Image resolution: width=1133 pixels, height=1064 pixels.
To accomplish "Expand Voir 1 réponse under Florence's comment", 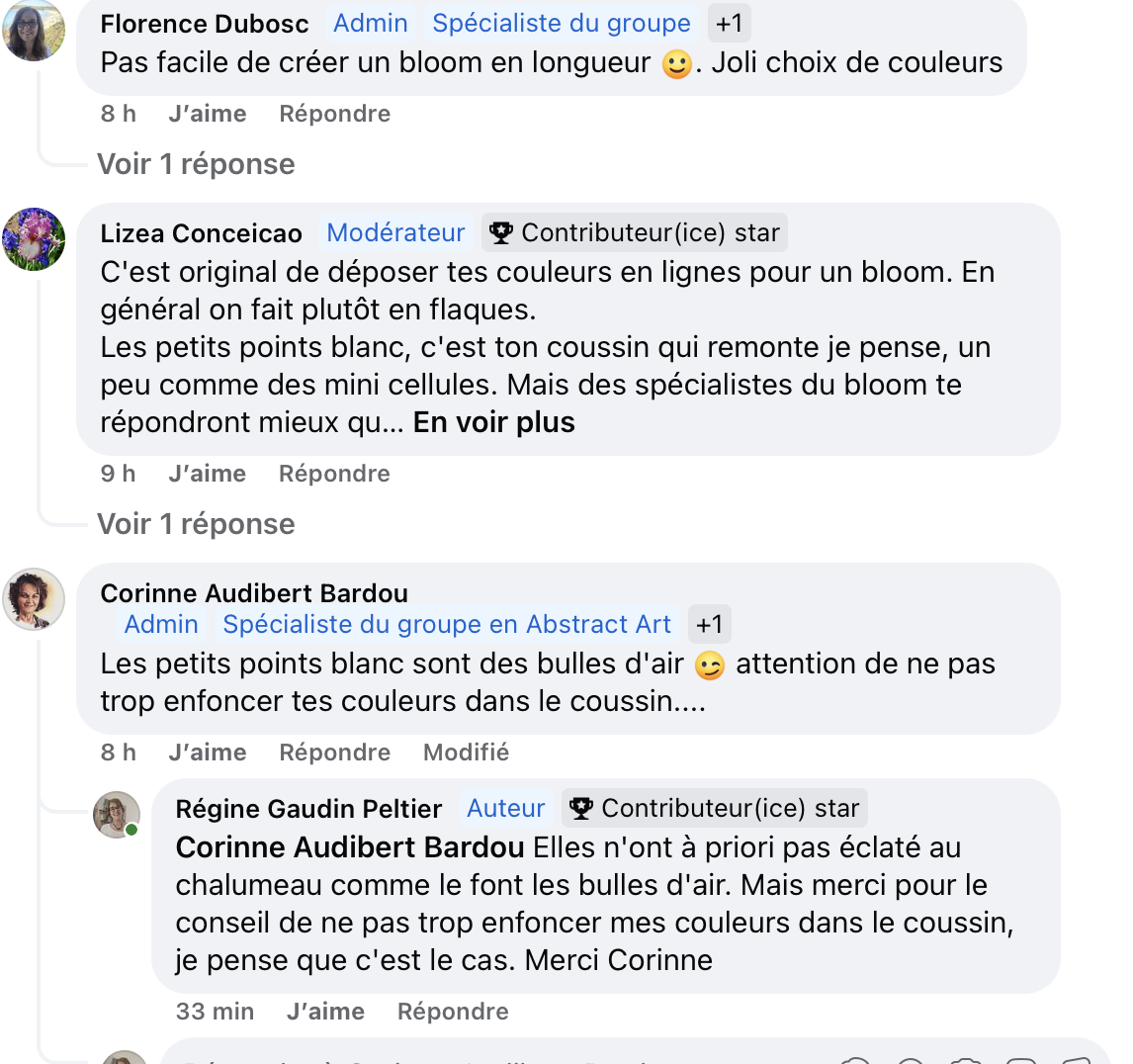I will click(196, 164).
